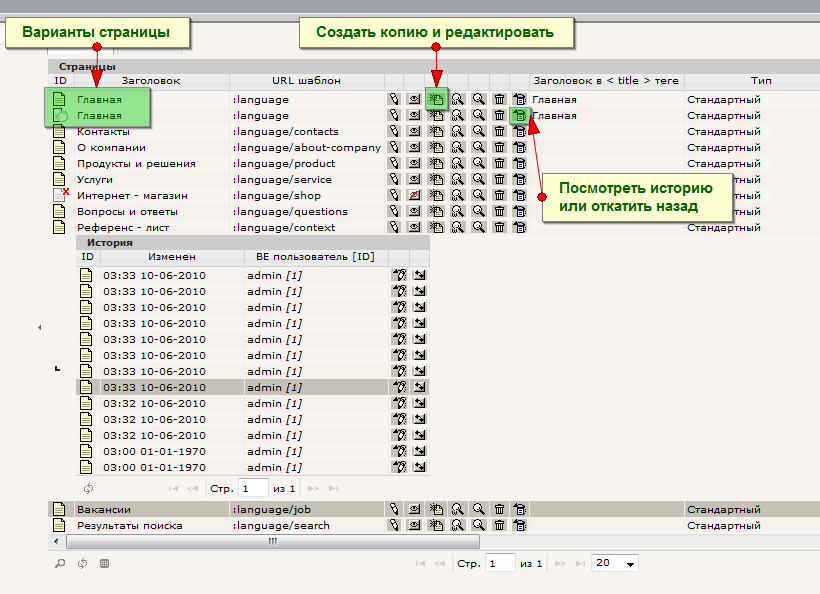The height and width of the screenshot is (594, 820).
Task: Open history icon for second Главная row
Action: 519,116
